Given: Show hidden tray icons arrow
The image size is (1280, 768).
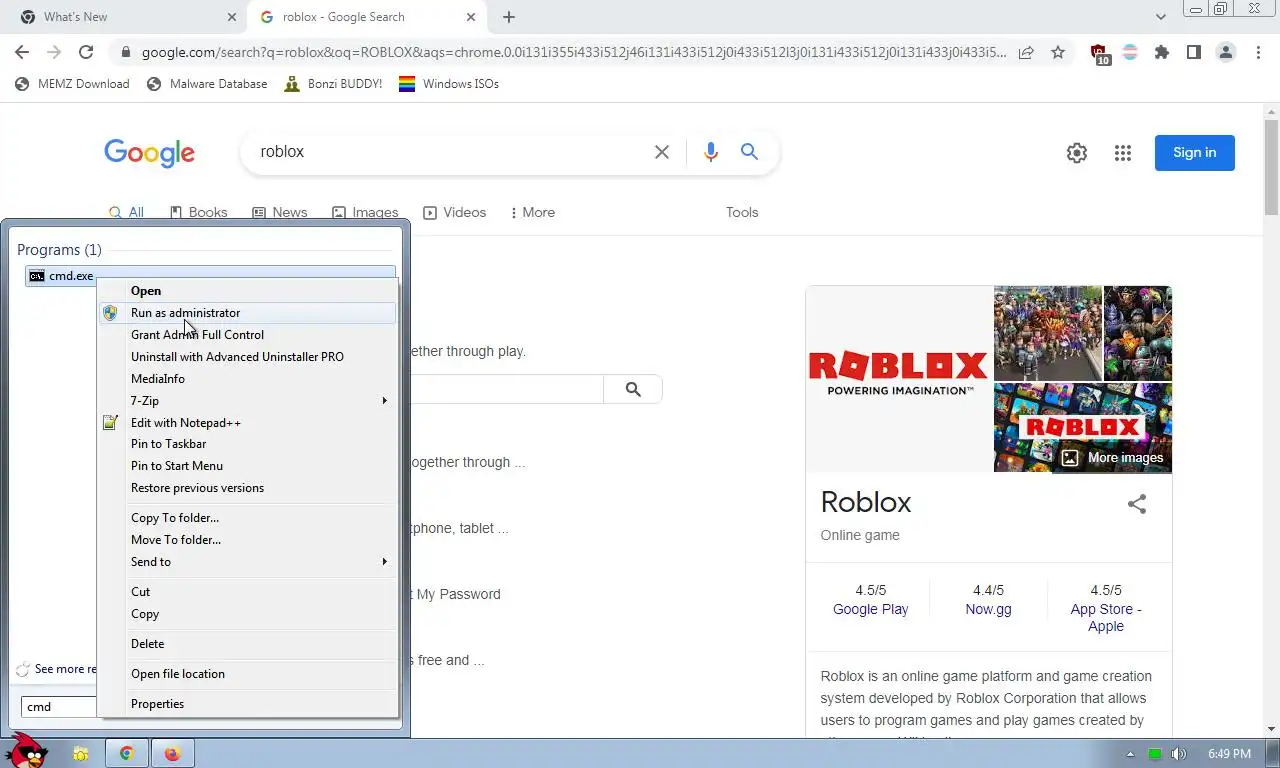Looking at the screenshot, I should 1131,754.
